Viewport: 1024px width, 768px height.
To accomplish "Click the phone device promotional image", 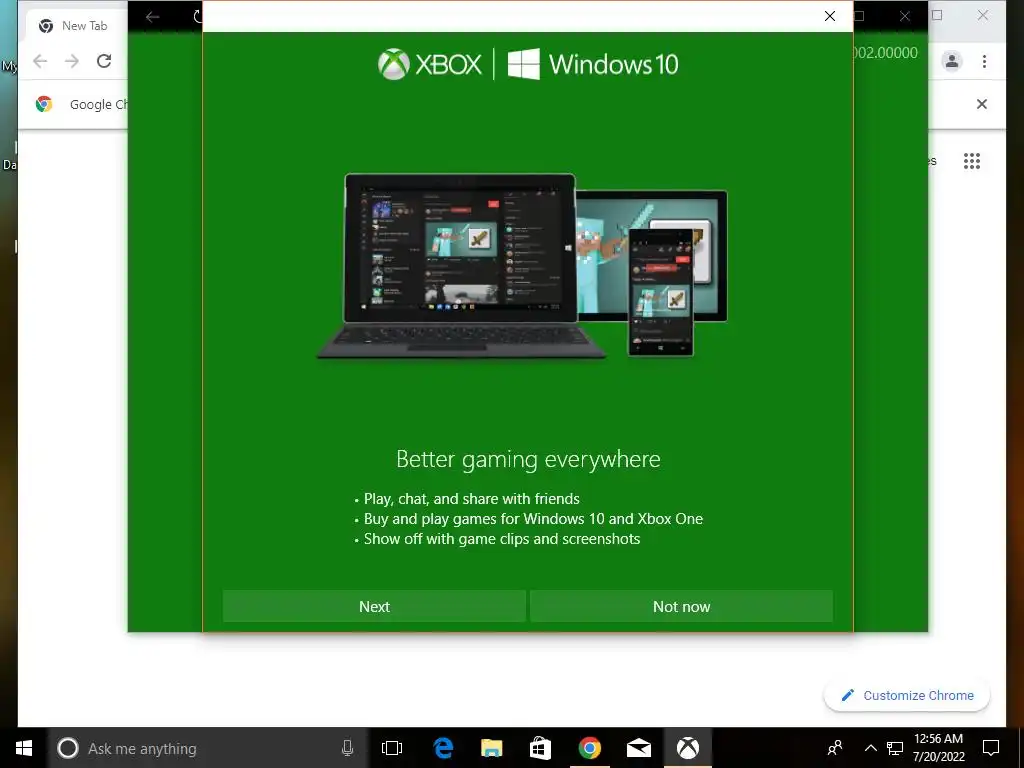I will point(660,292).
